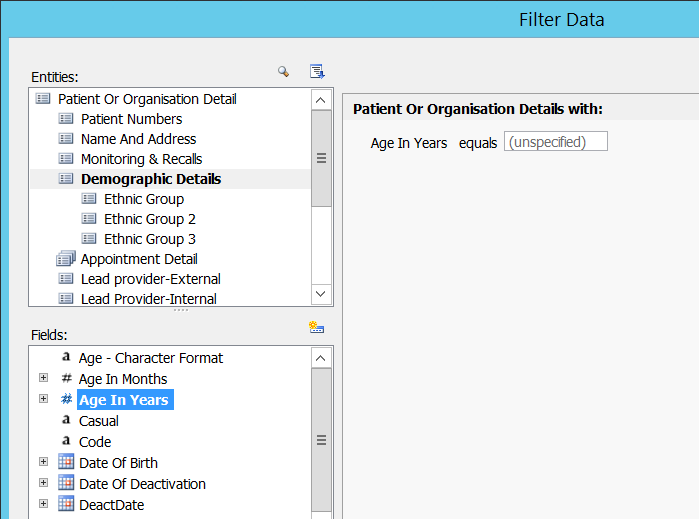
Task: Click the number icon beside Age In Months
Action: pos(66,378)
